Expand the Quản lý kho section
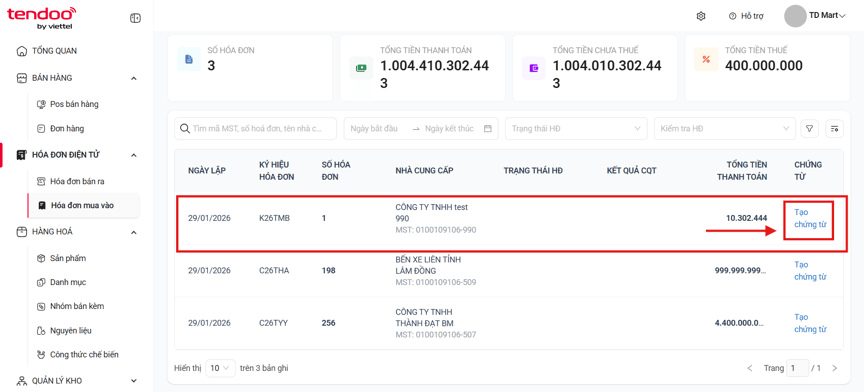864x392 pixels. 133,380
